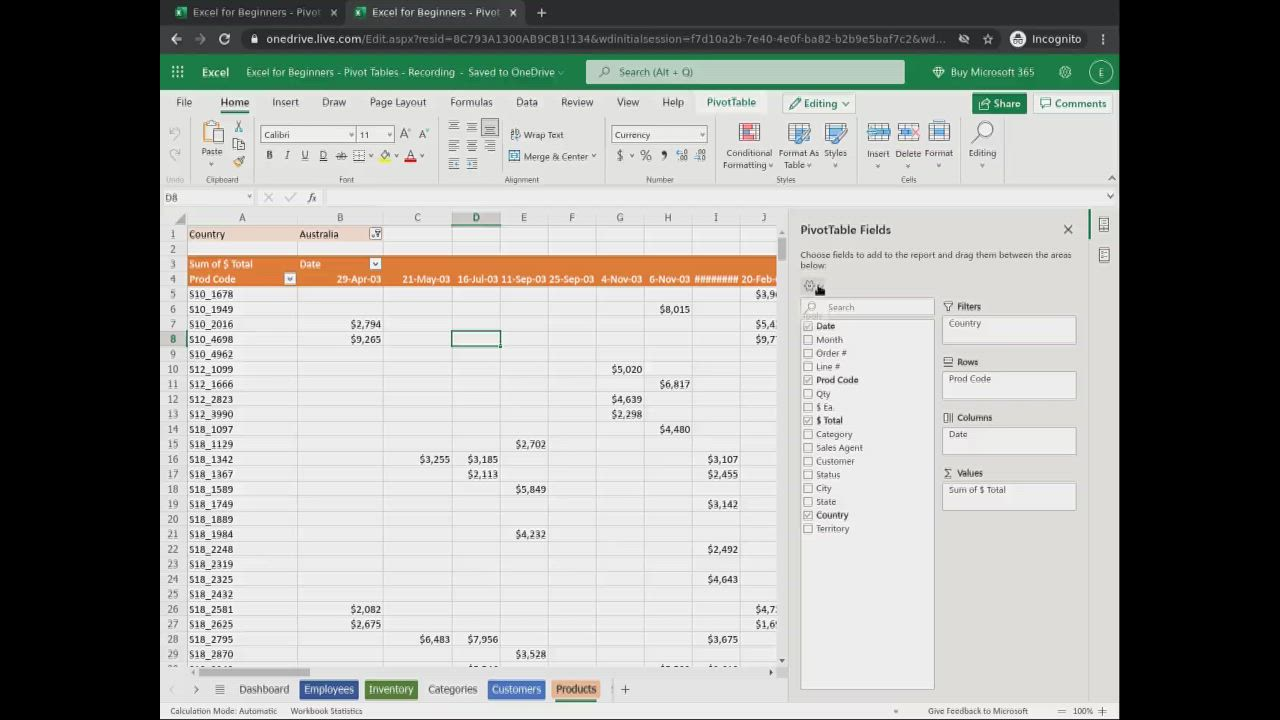Uncheck the Date field checkbox

tap(808, 326)
